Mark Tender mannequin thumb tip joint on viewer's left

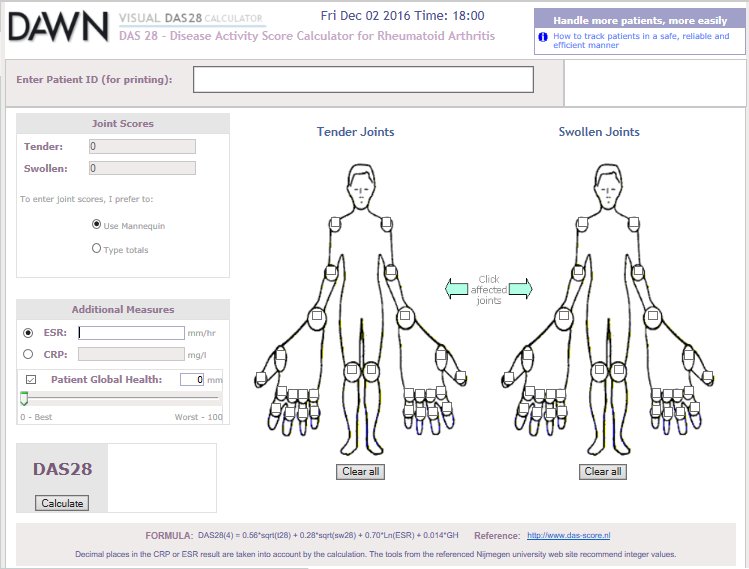coord(261,377)
